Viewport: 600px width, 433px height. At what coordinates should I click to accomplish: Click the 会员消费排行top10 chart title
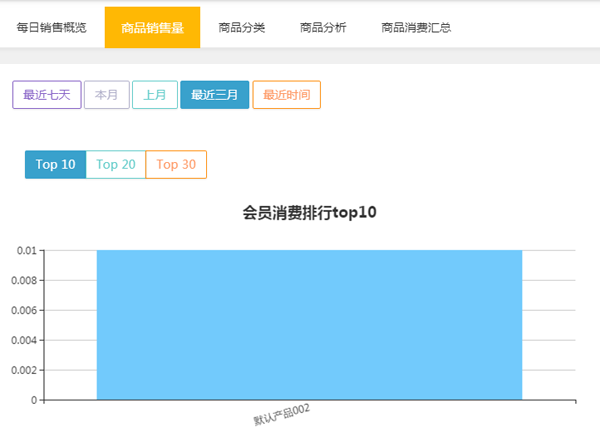click(x=309, y=212)
